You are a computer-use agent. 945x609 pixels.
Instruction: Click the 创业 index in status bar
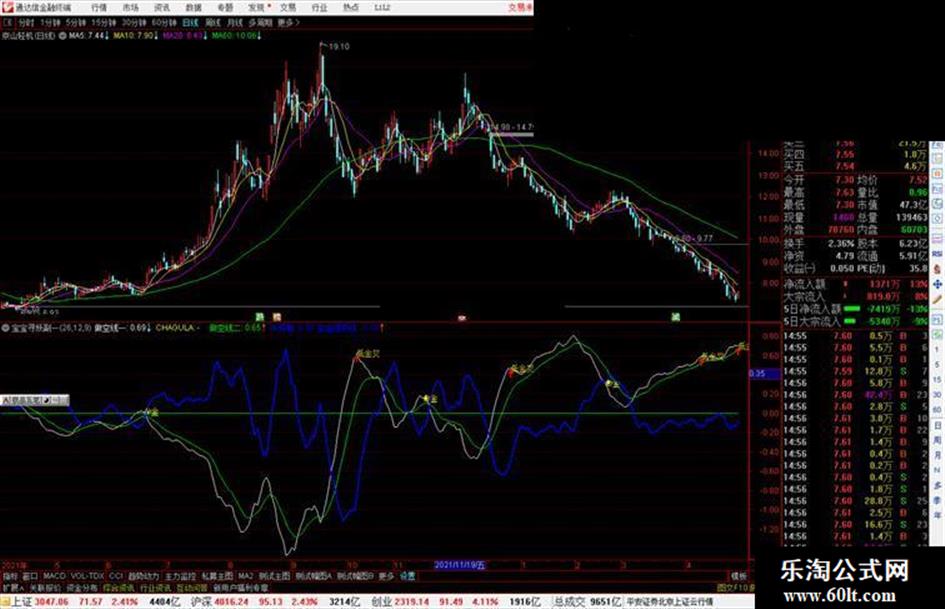click(x=382, y=602)
